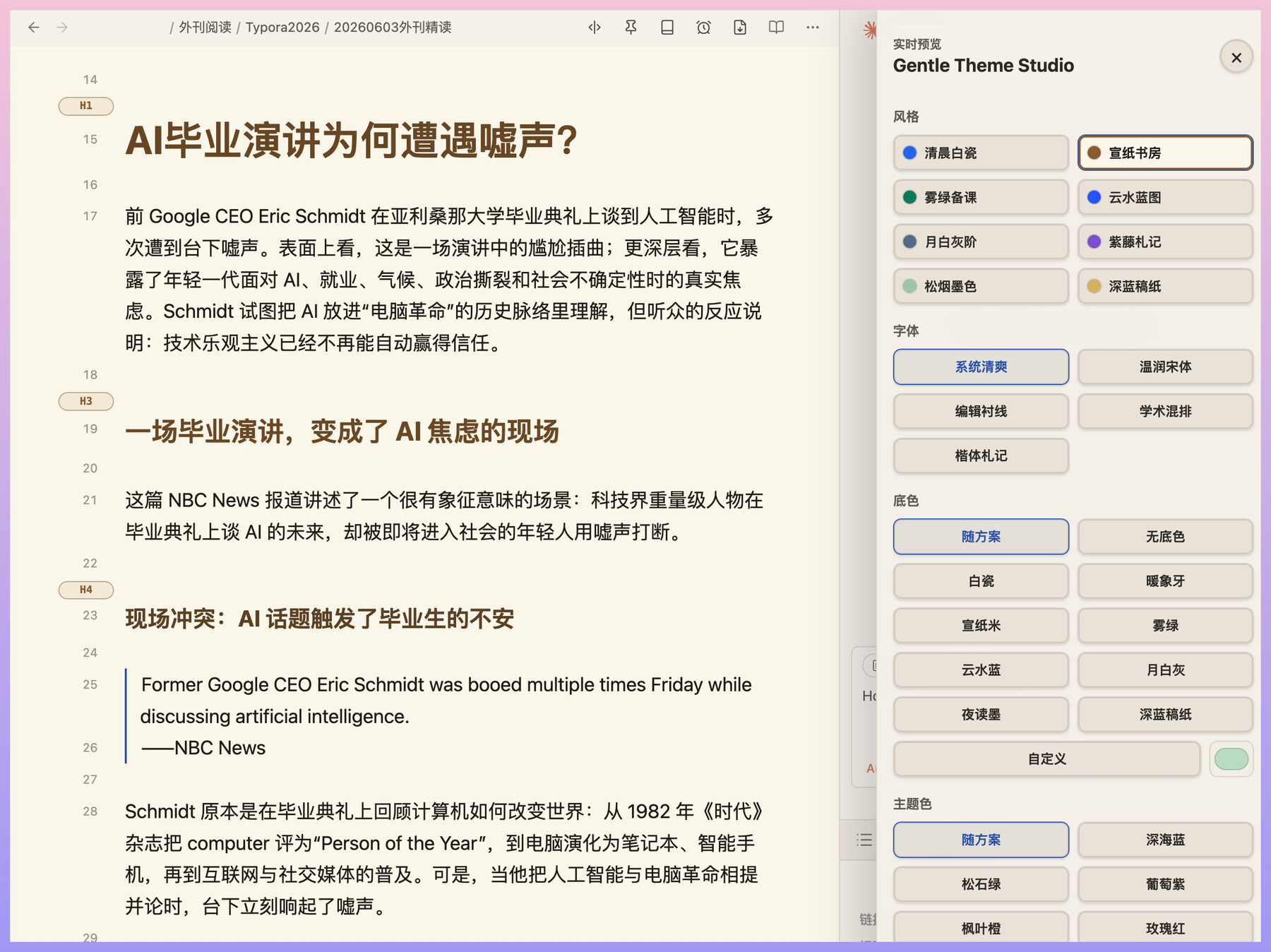Click heading AI毕业演讲为何遭遇嘘声?
The width and height of the screenshot is (1271, 952).
click(351, 140)
